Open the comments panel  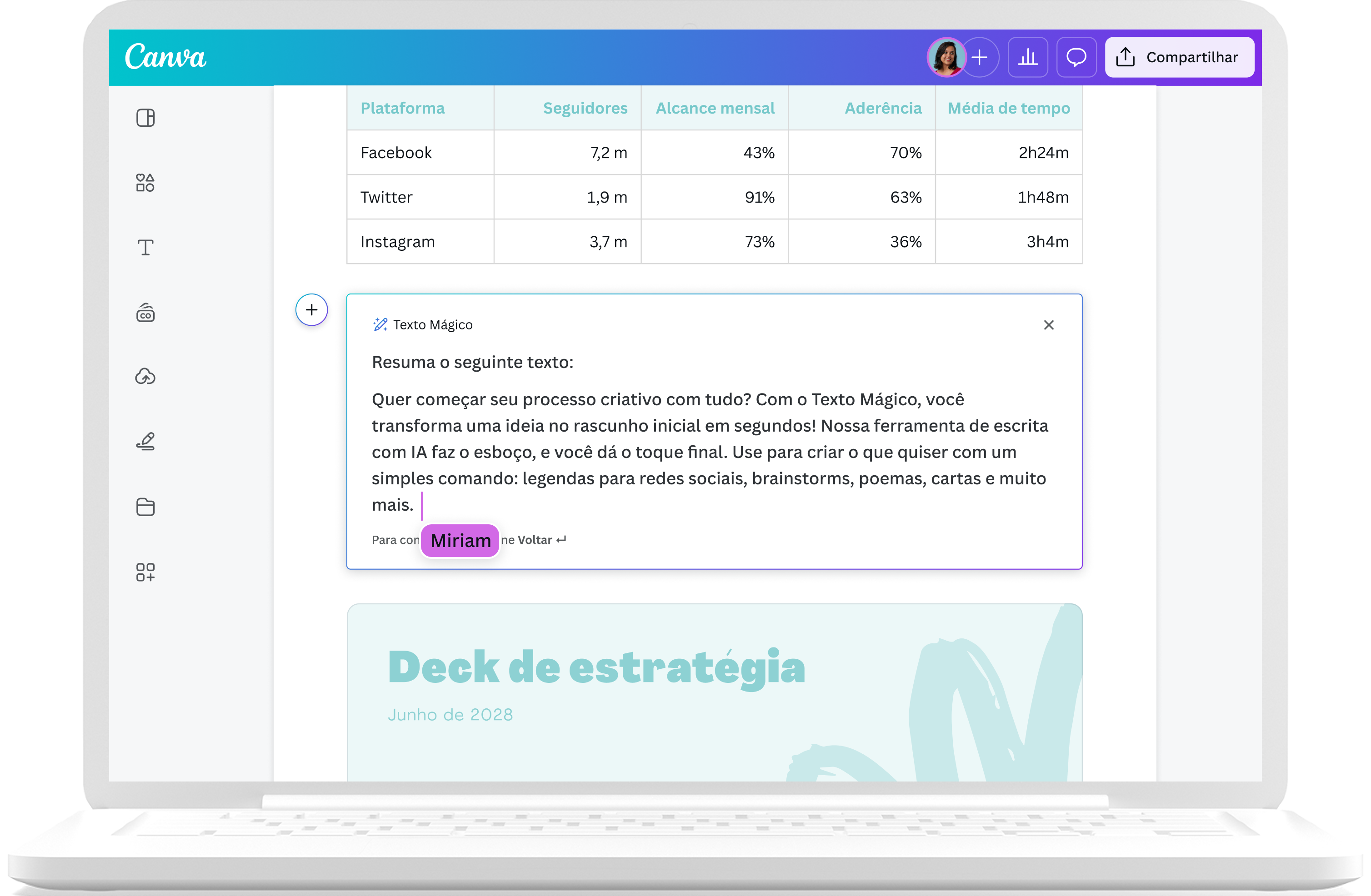[1076, 57]
